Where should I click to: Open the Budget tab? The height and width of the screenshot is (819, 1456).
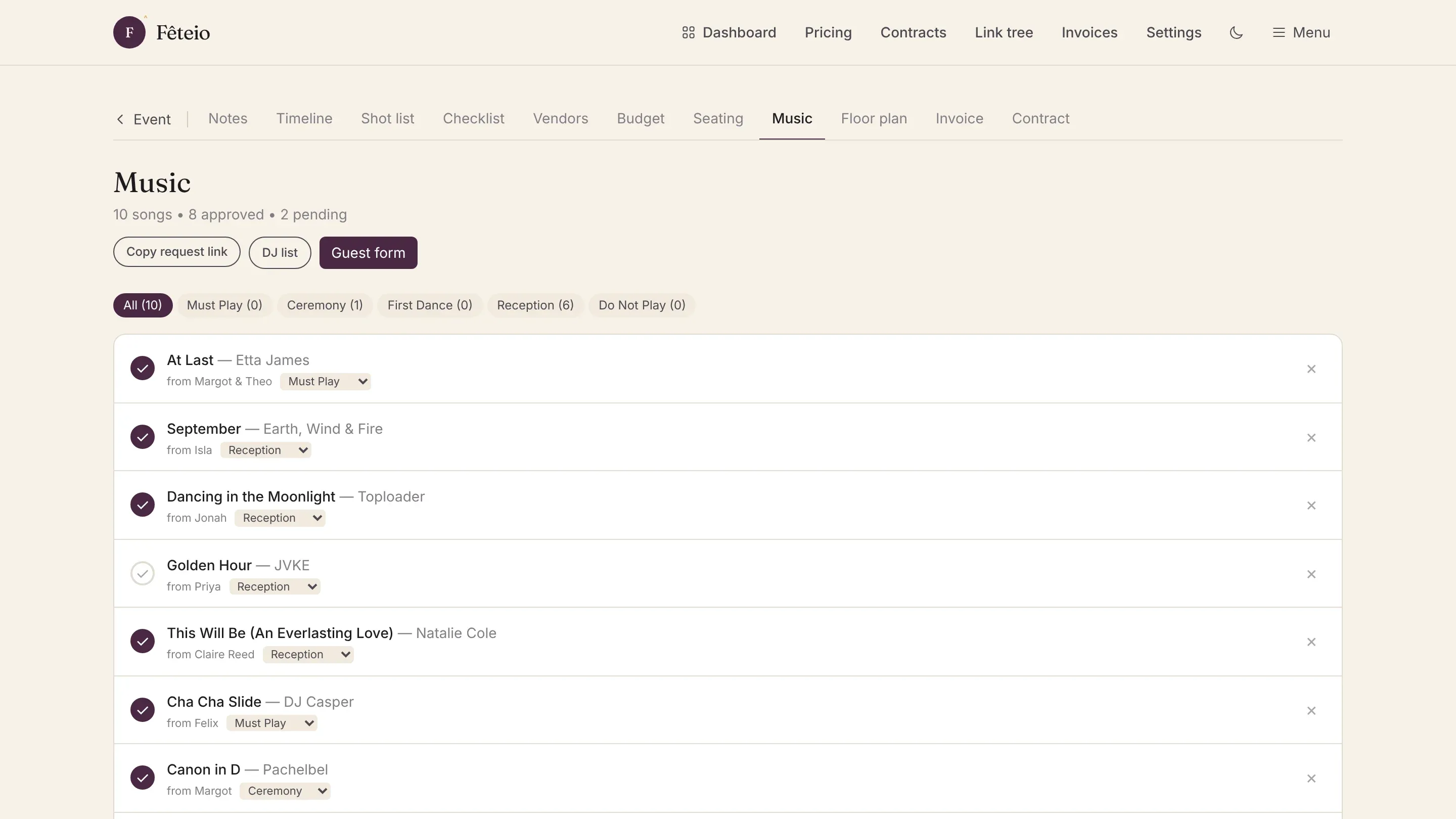[x=641, y=119]
